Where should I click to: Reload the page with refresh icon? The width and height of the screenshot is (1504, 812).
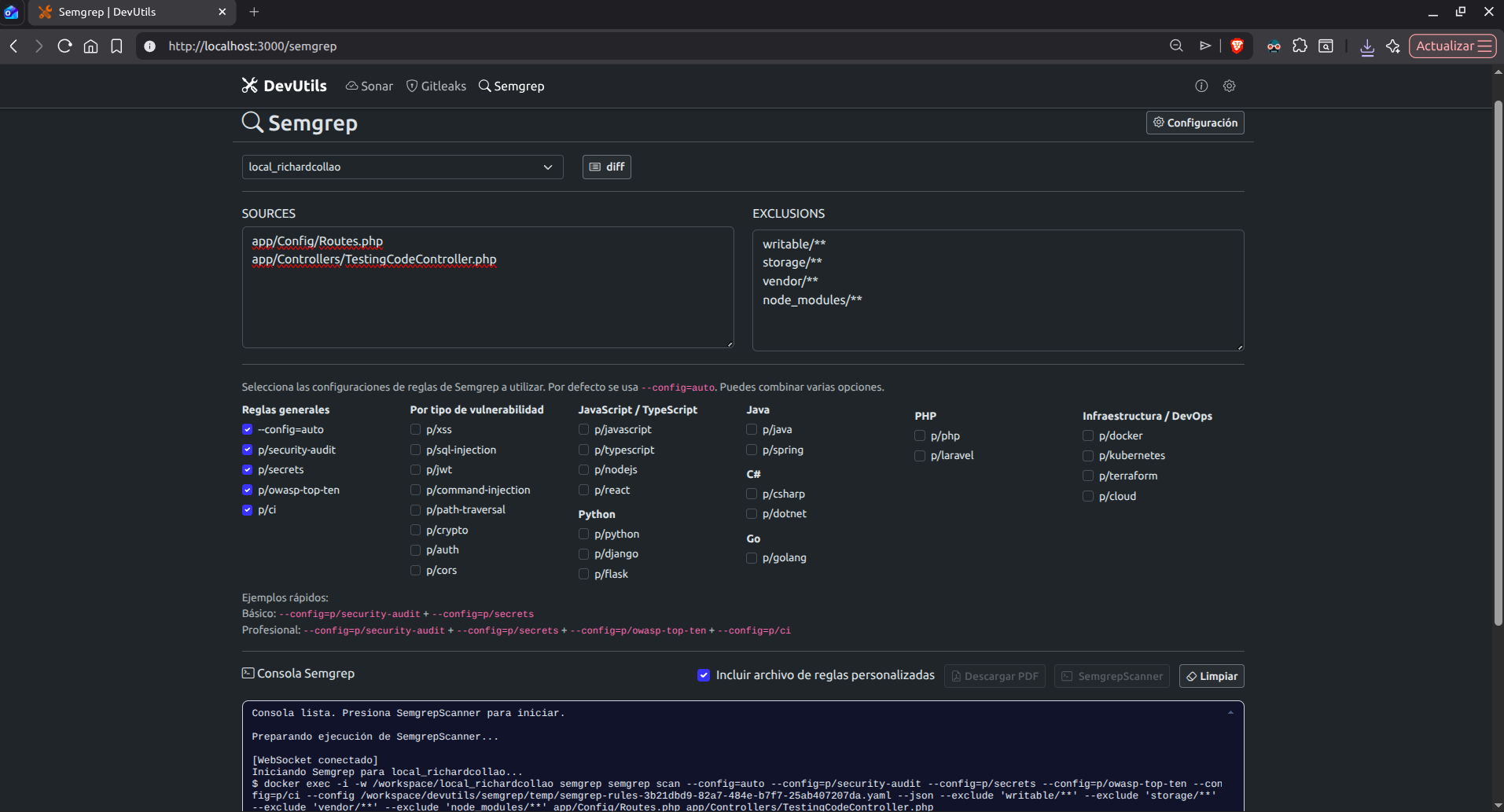click(x=65, y=46)
